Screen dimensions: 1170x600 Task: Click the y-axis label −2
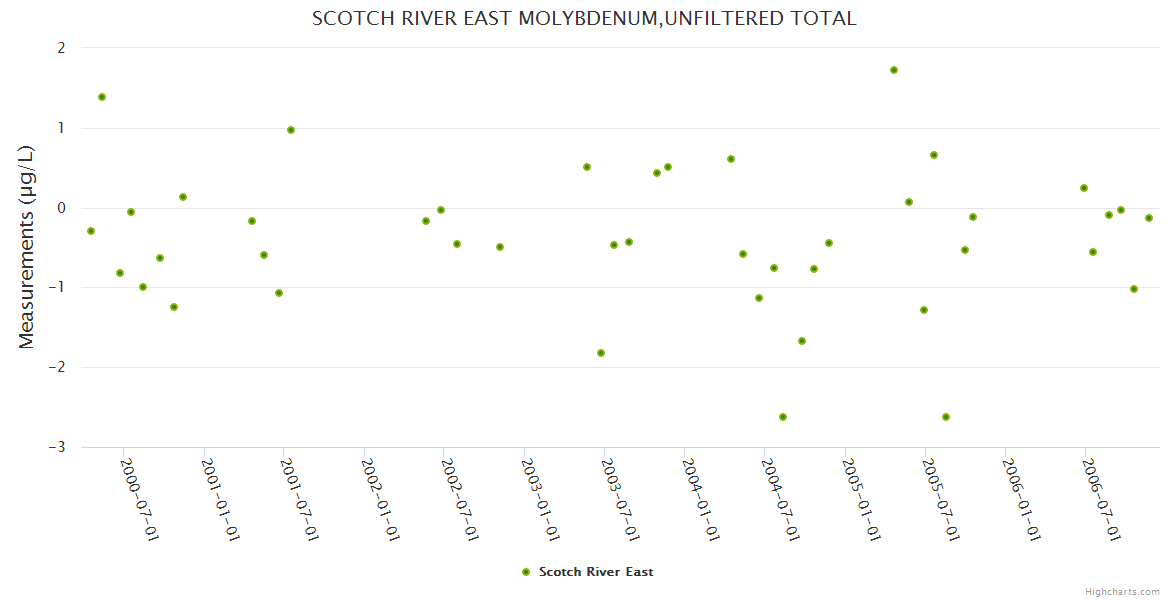57,367
